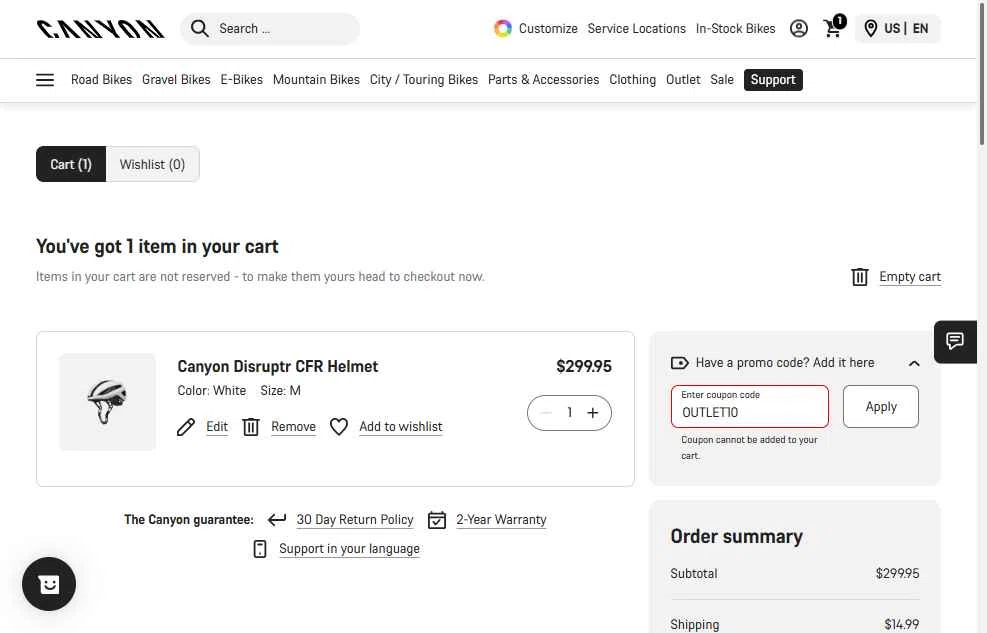
Task: Open the Road Bikes menu
Action: [x=101, y=80]
